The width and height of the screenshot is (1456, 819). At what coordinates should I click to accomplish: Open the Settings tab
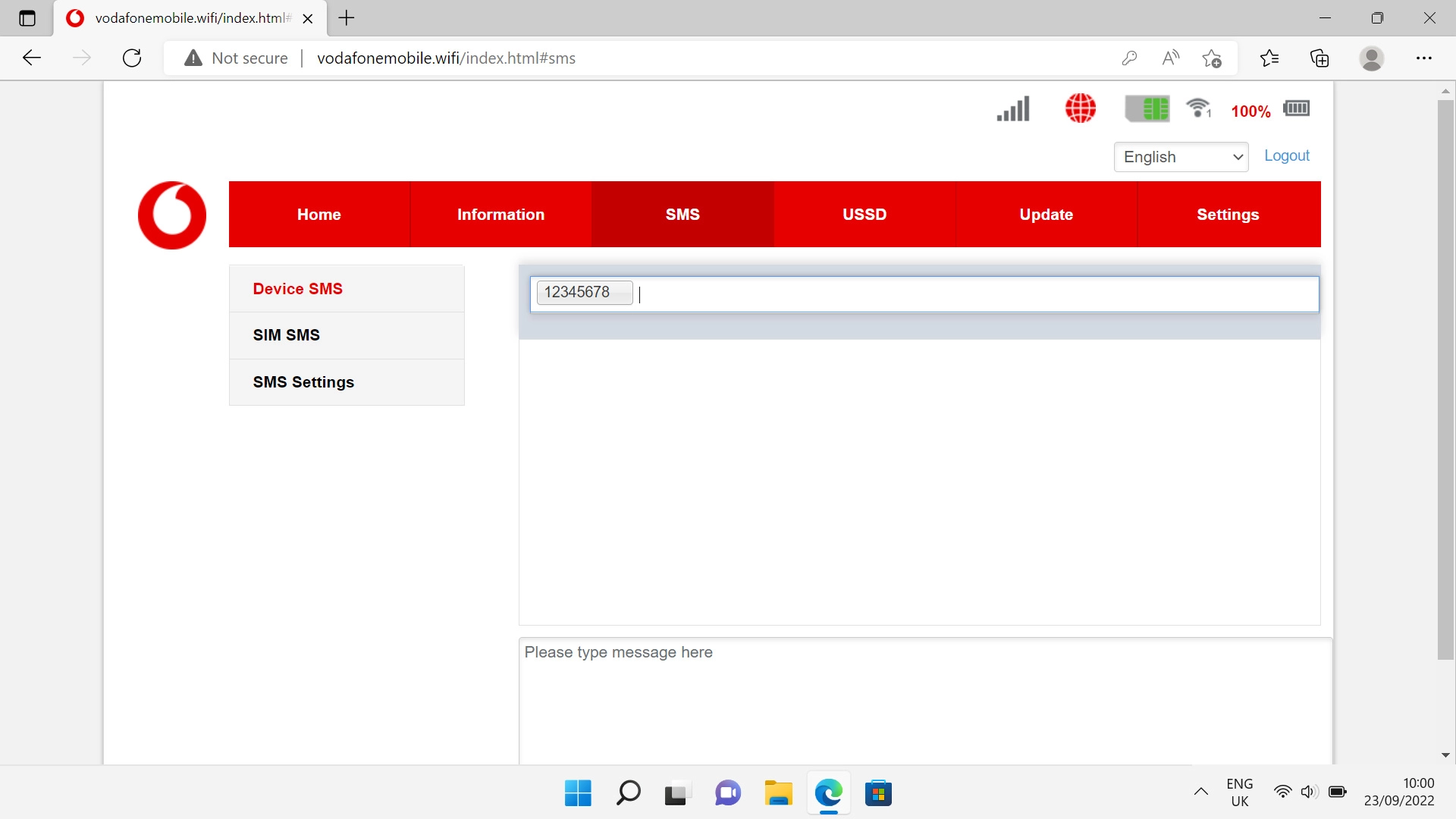tap(1228, 215)
